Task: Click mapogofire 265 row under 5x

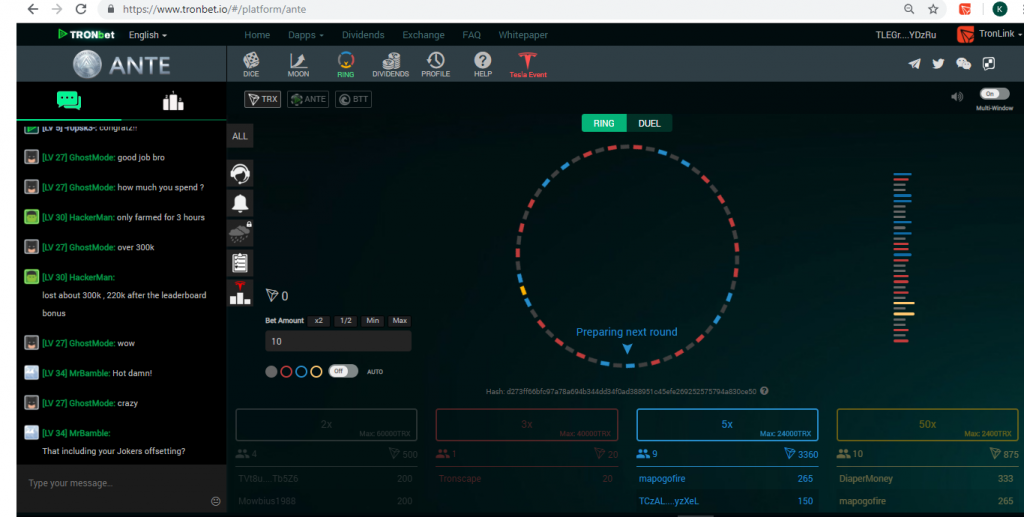Action: pyautogui.click(x=726, y=478)
